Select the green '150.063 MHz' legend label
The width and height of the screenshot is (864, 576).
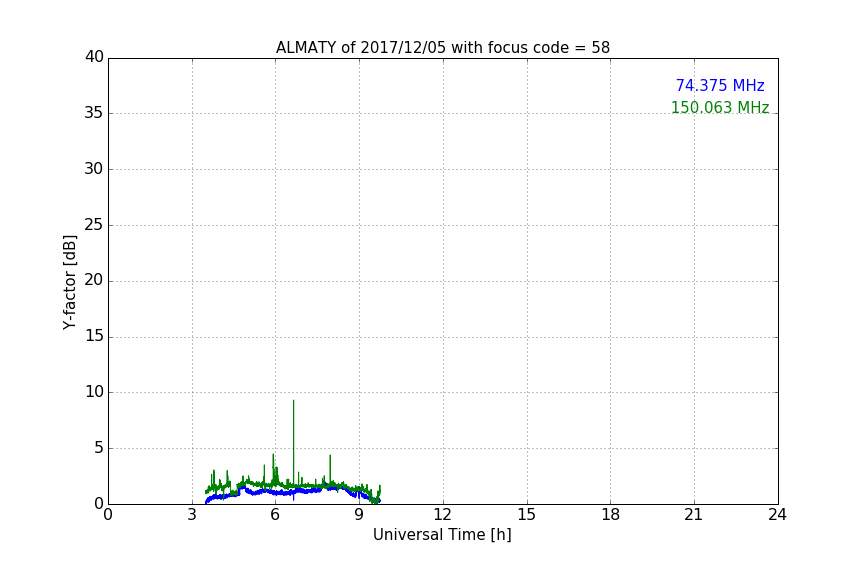[720, 107]
